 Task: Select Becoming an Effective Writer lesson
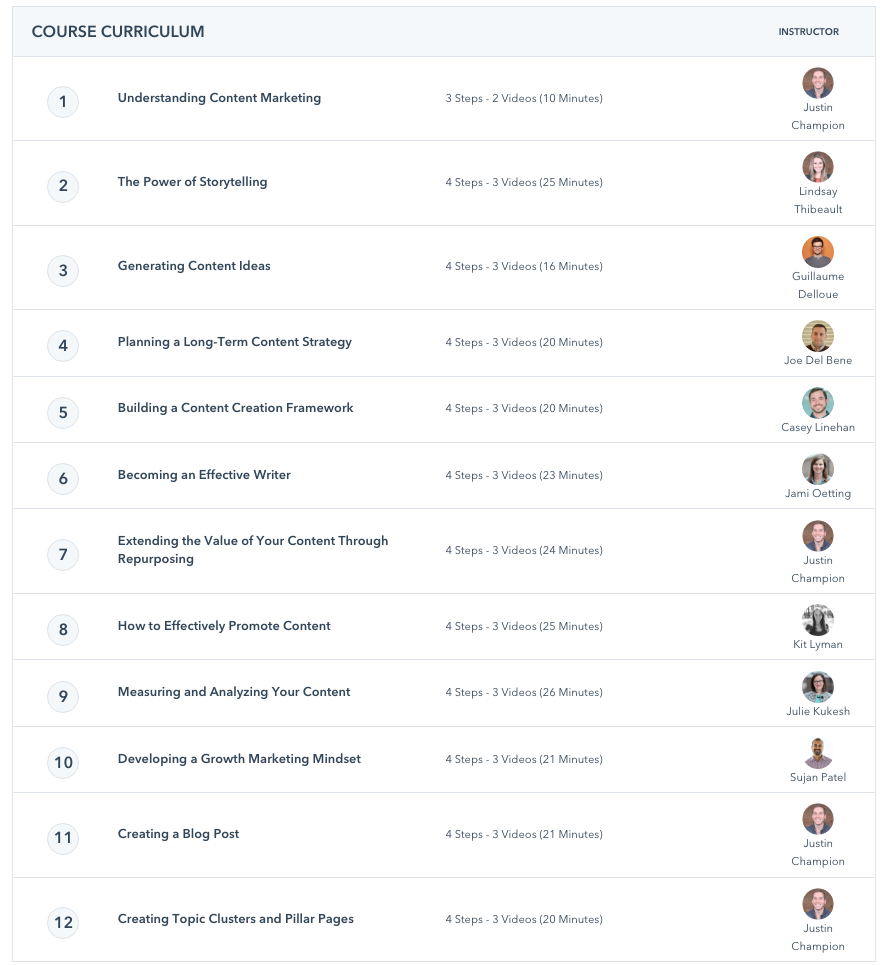pos(203,475)
